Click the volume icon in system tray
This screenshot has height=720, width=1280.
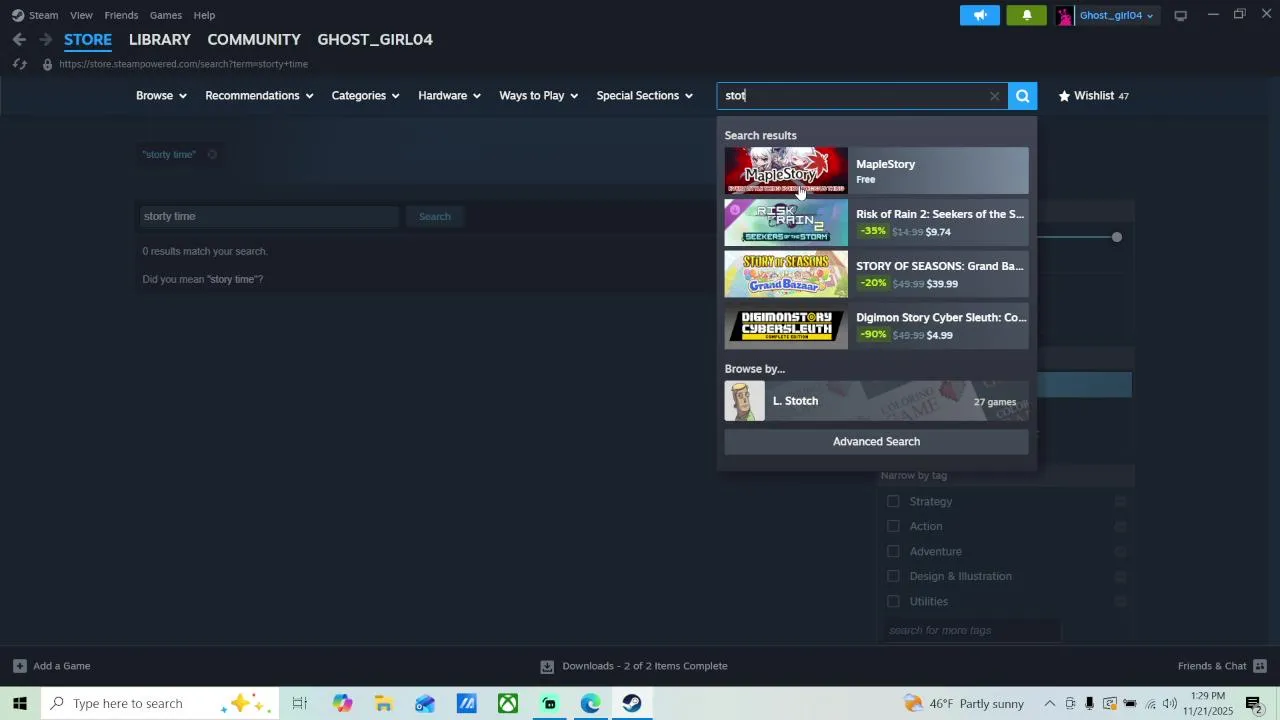[1170, 703]
